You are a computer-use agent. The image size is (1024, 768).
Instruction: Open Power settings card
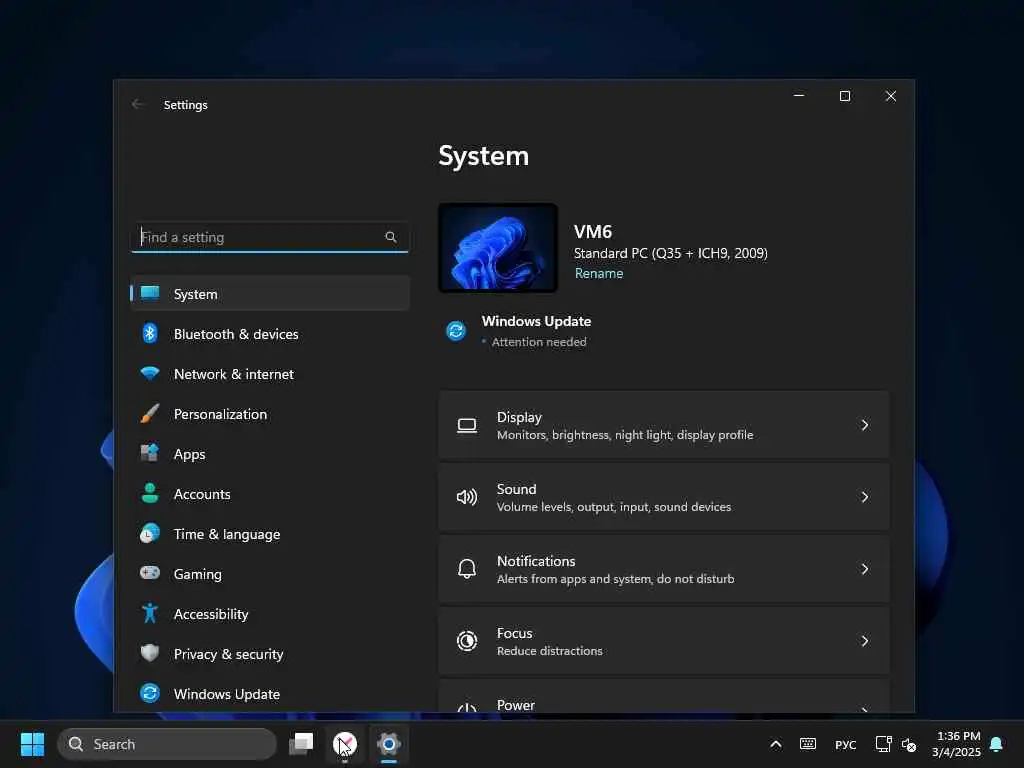tap(664, 696)
